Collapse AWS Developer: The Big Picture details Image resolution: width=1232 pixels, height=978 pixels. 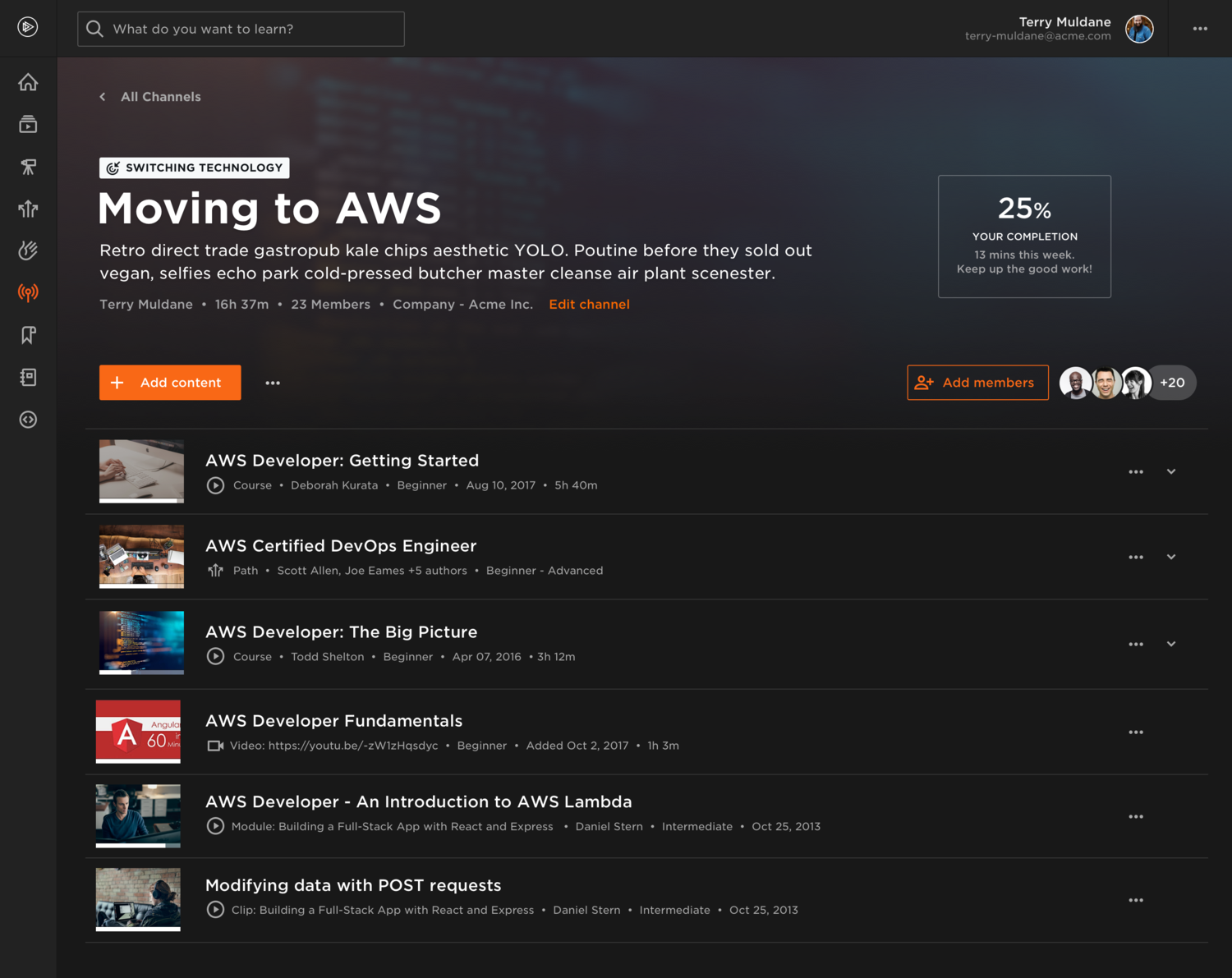click(1171, 644)
